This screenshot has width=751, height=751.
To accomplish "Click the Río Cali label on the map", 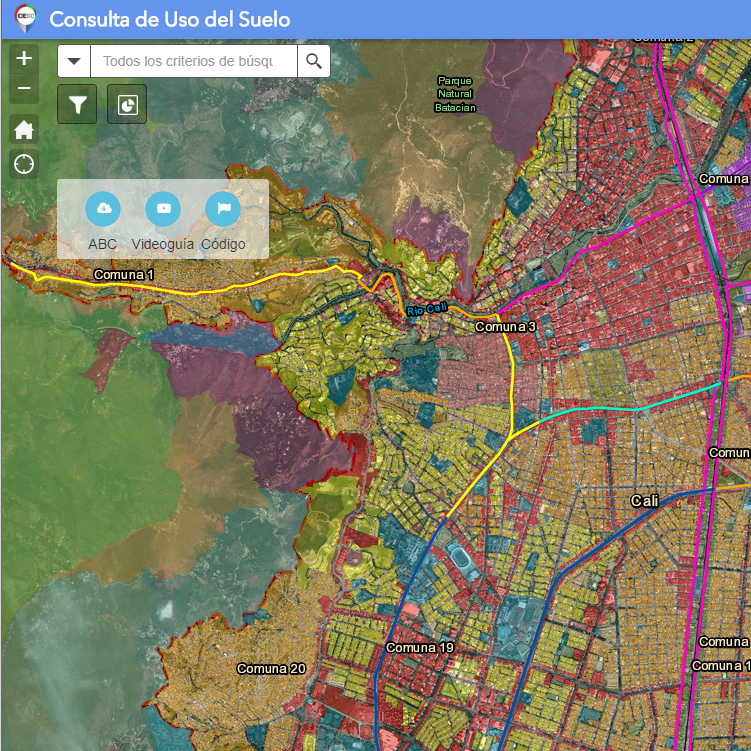I will [x=427, y=311].
